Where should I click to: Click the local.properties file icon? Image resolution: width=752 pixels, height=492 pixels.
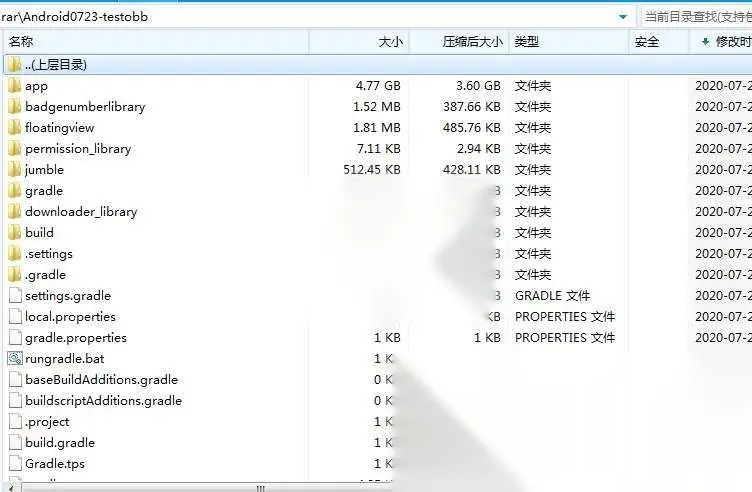[15, 316]
